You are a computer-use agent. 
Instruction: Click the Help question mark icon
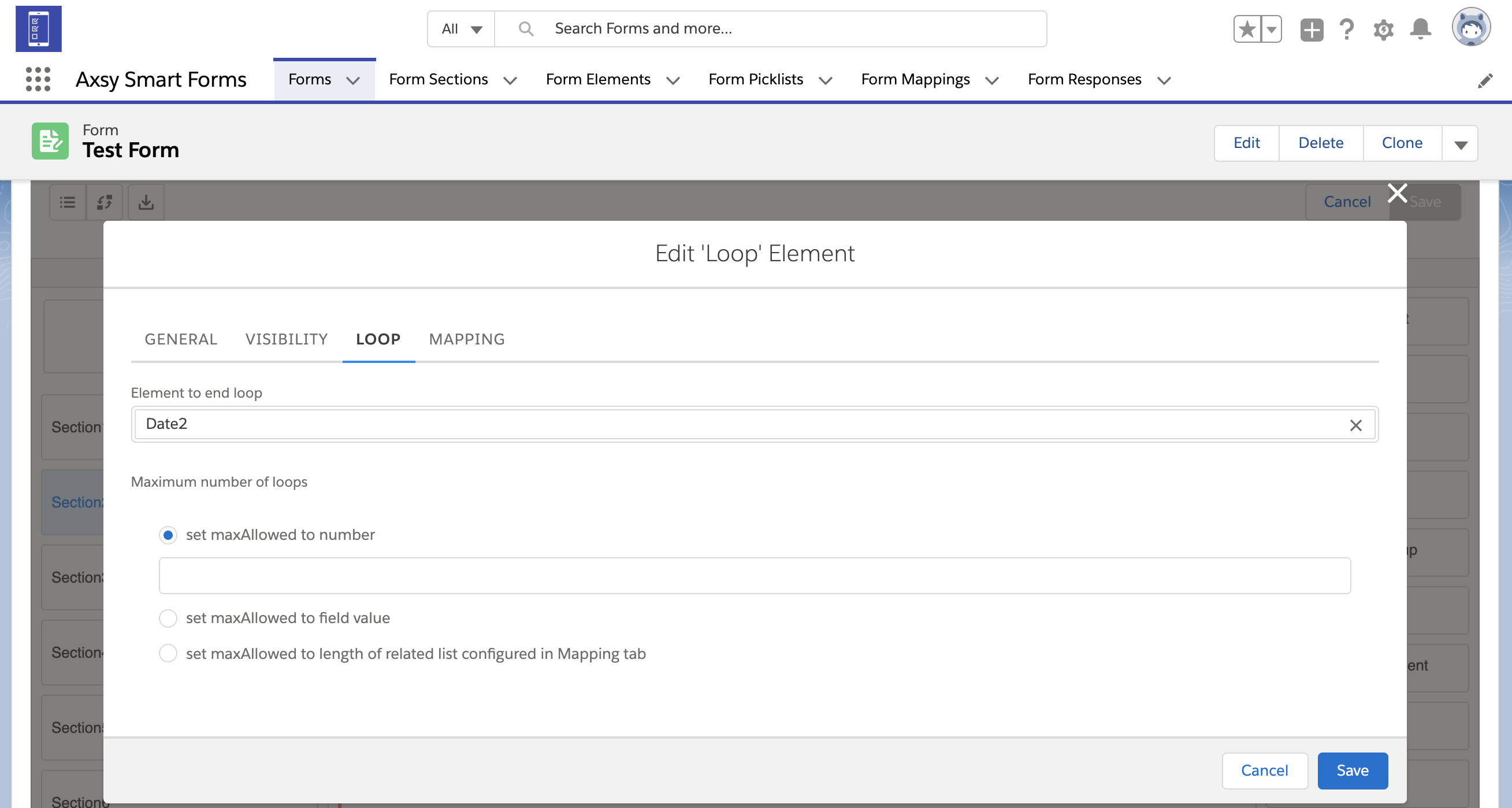[1347, 29]
